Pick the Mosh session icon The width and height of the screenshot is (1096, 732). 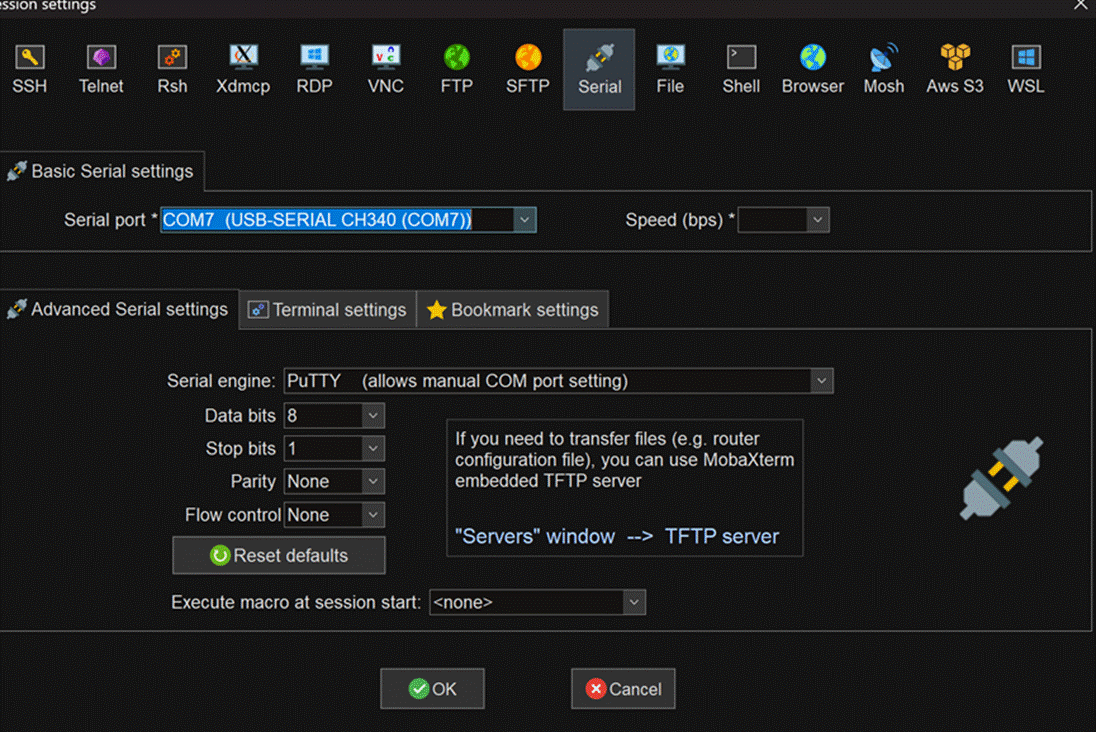pos(884,69)
